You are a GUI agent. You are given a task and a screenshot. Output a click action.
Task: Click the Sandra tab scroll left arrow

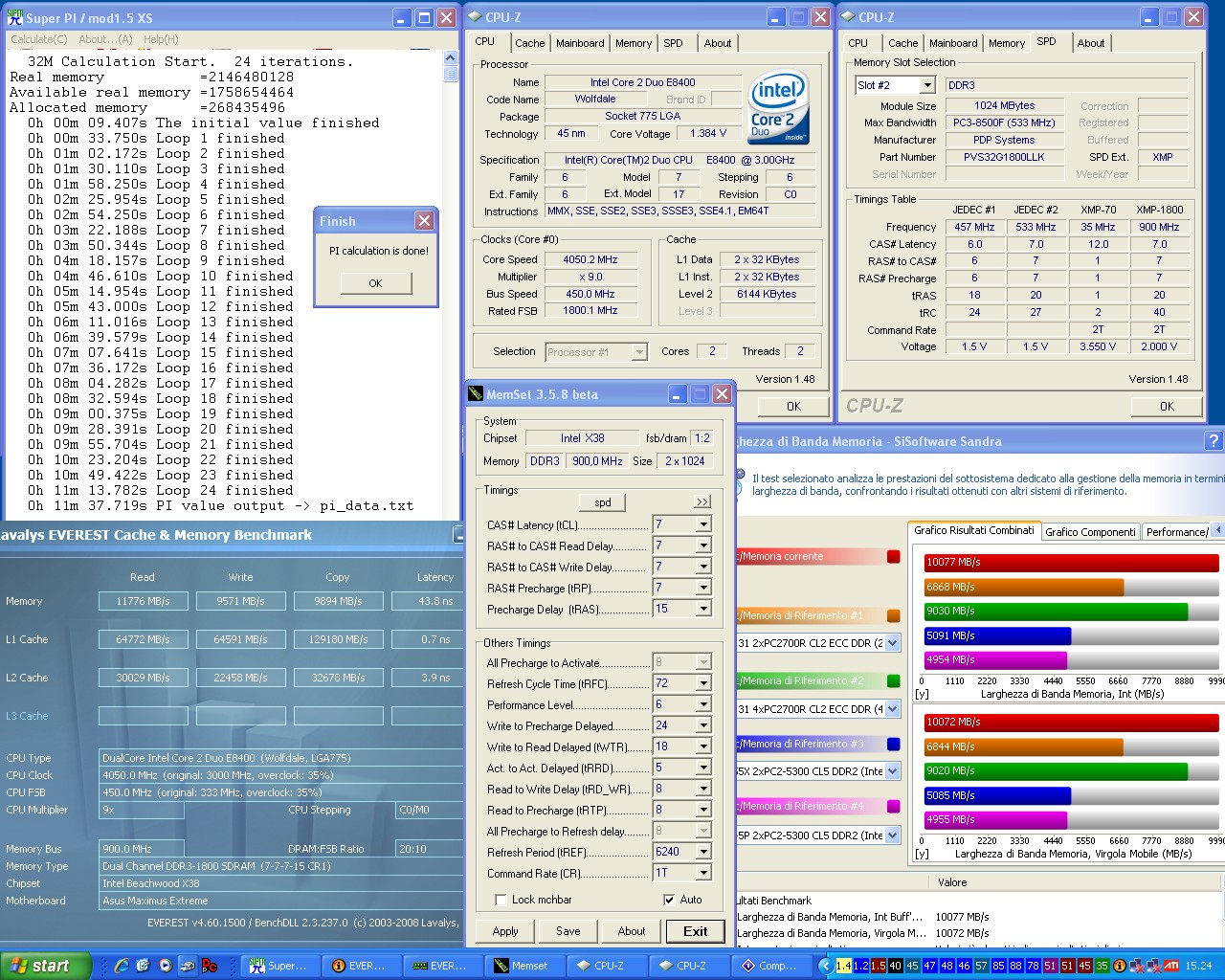click(1218, 530)
